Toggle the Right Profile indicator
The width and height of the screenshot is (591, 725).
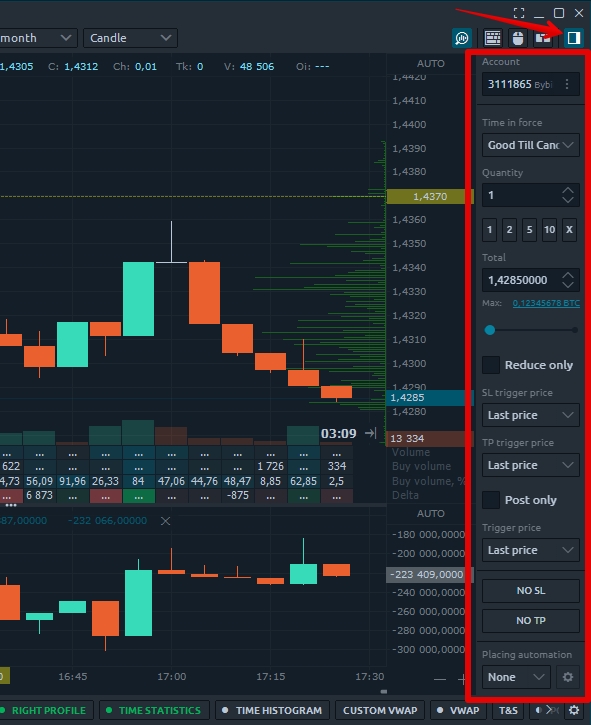coord(44,710)
